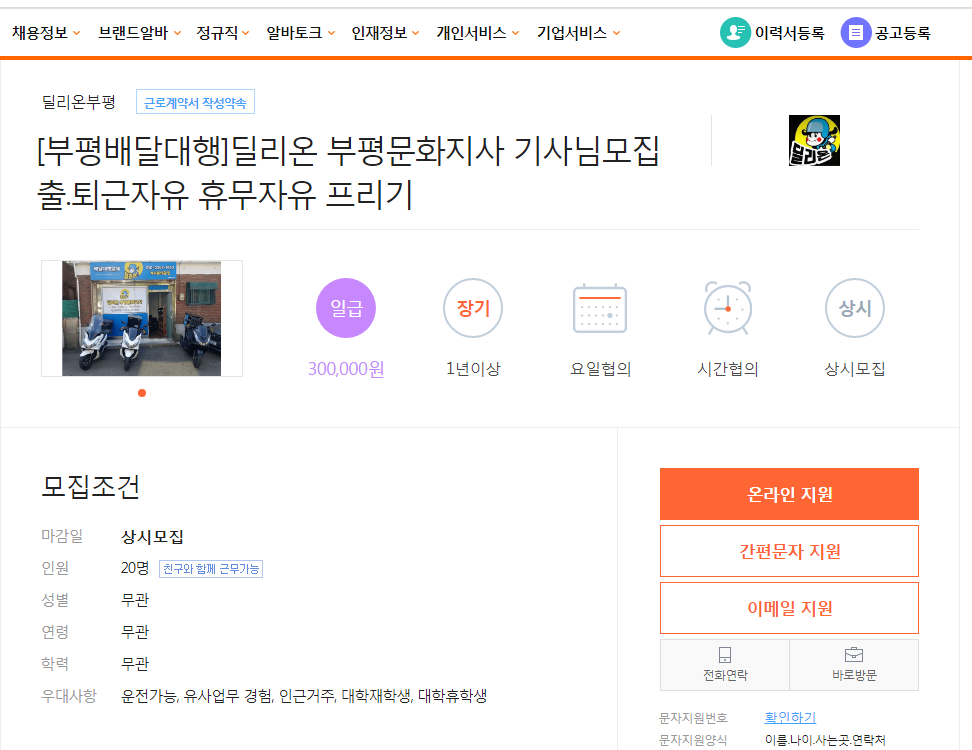Click the 시간협의 label
This screenshot has width=972, height=750.
click(728, 369)
